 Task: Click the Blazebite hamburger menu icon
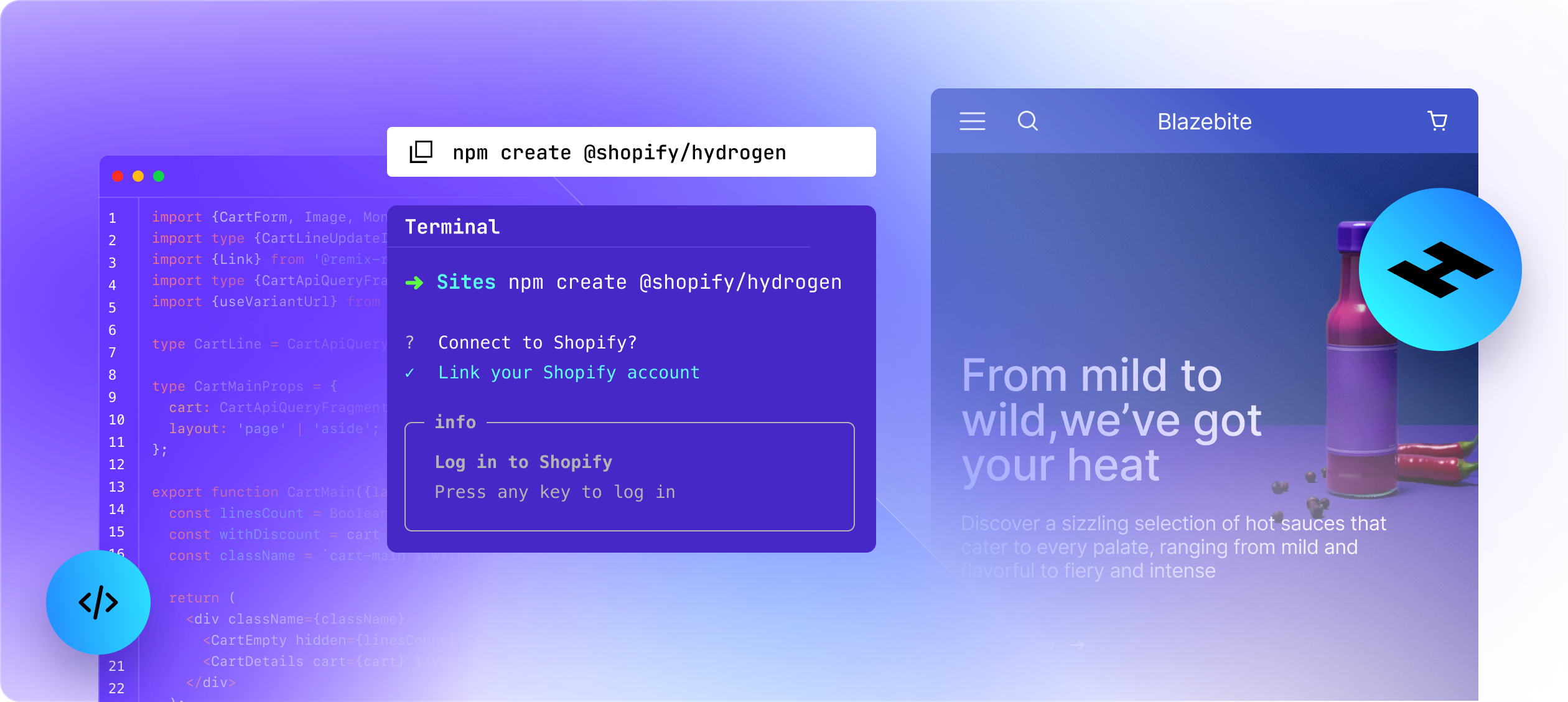(971, 121)
